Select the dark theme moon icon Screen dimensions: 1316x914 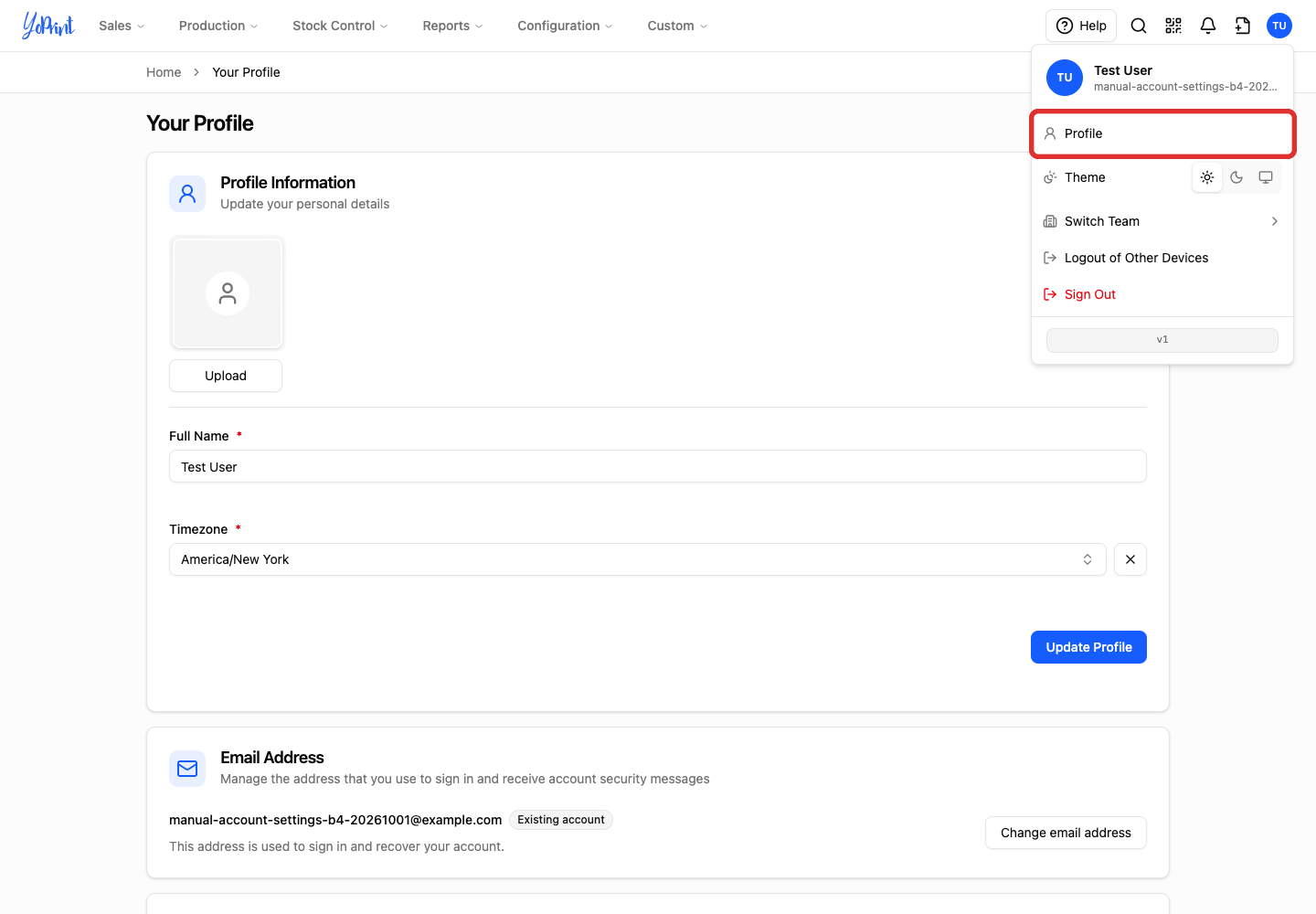tap(1236, 177)
